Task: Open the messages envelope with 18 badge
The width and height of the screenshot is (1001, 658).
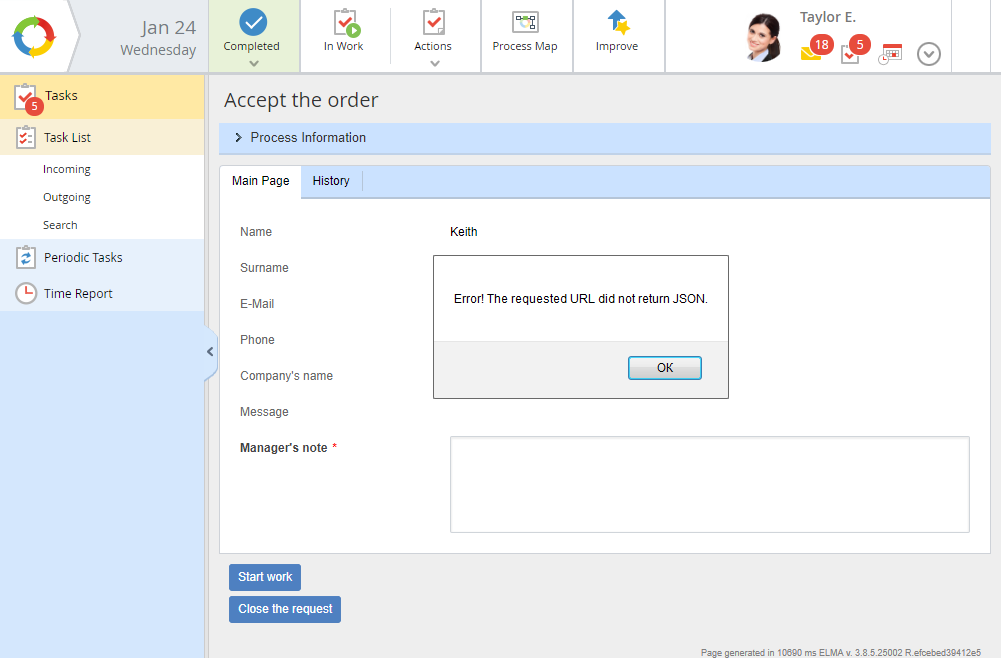Action: [x=812, y=52]
